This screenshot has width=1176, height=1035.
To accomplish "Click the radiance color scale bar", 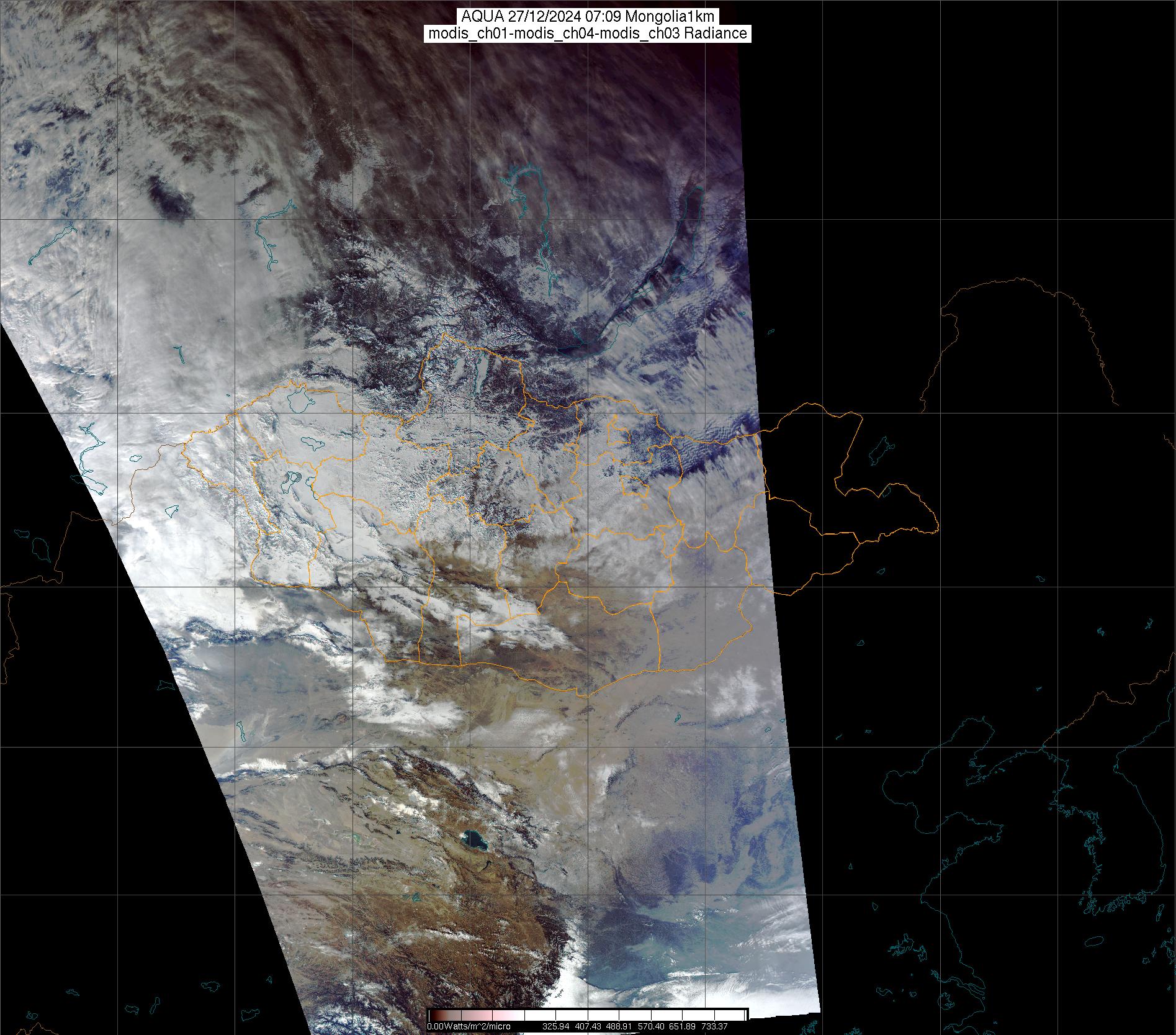I will pos(588,1015).
